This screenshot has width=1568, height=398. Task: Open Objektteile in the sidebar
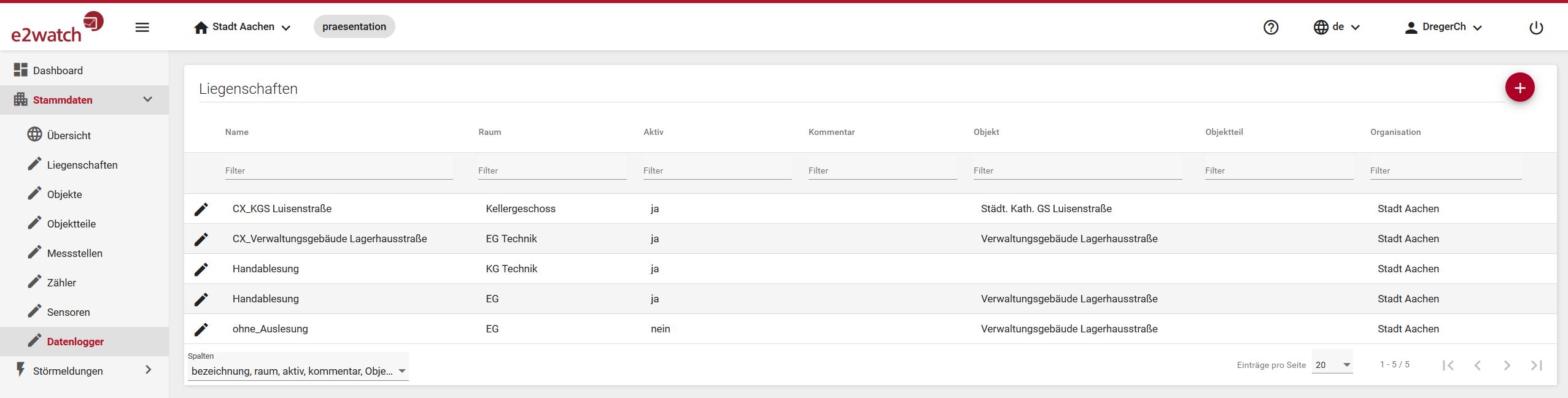[x=85, y=224]
